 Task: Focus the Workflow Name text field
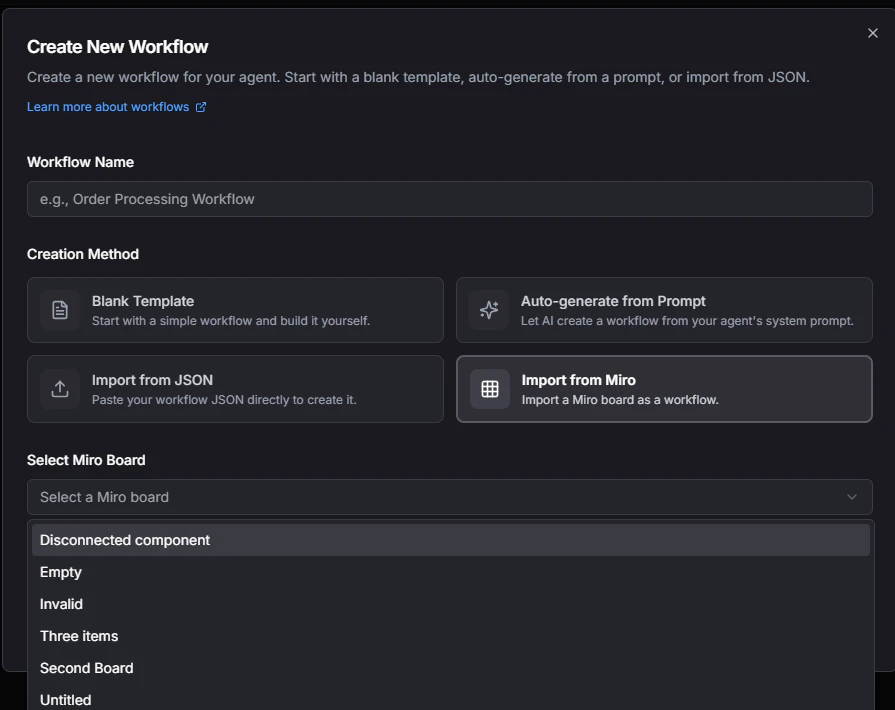tap(449, 199)
